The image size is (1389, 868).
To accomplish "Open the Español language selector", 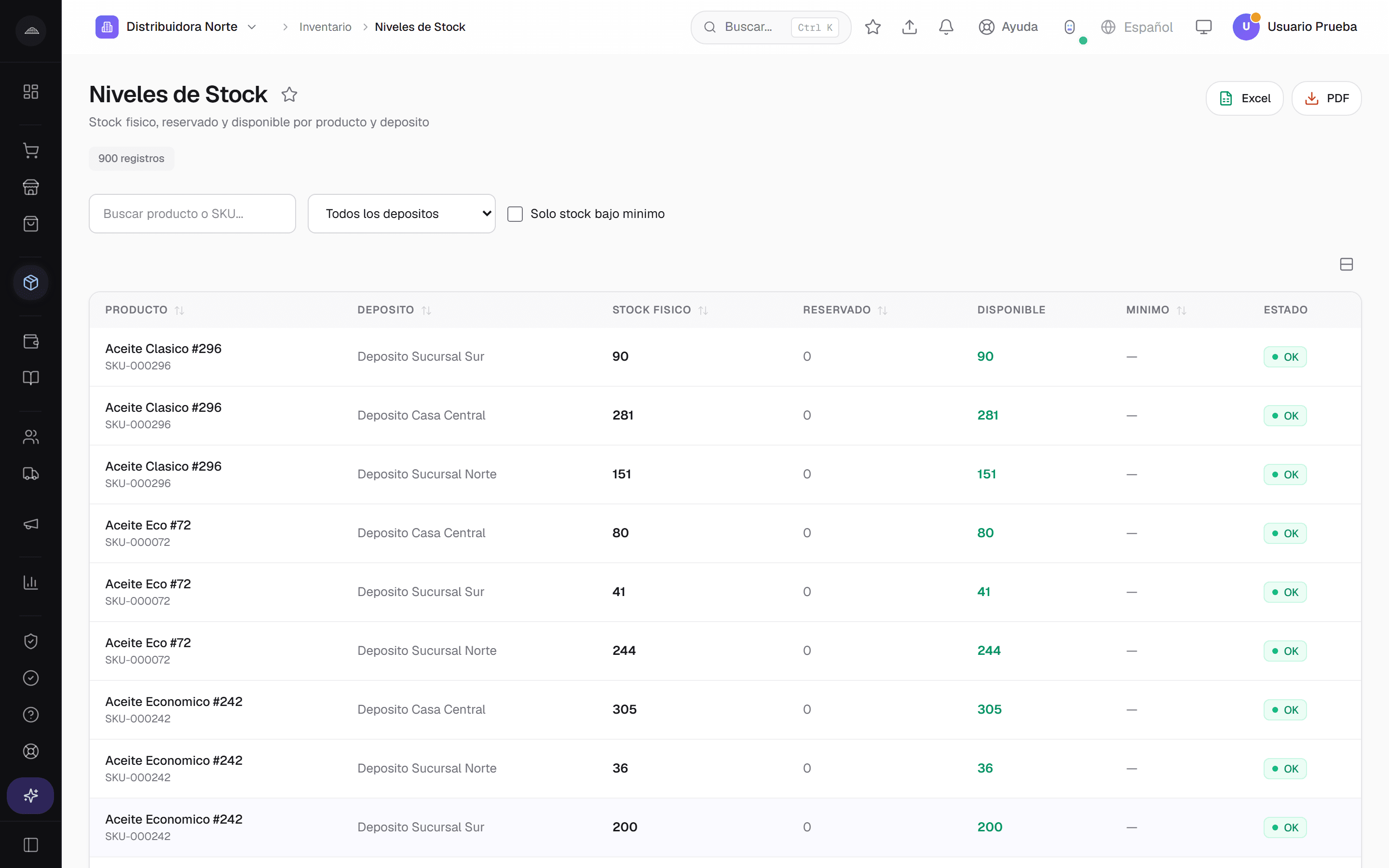I will (1136, 27).
